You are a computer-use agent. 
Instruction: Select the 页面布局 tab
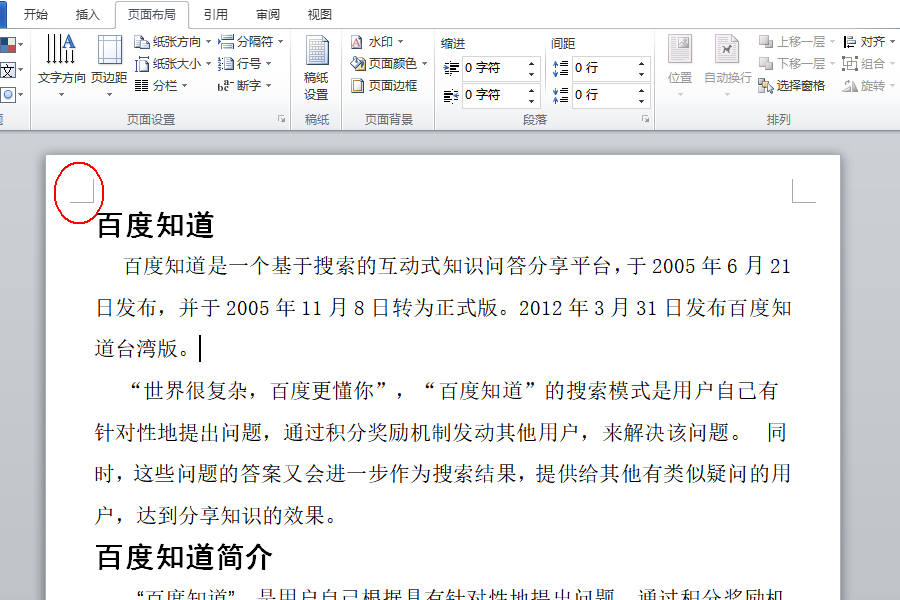152,14
